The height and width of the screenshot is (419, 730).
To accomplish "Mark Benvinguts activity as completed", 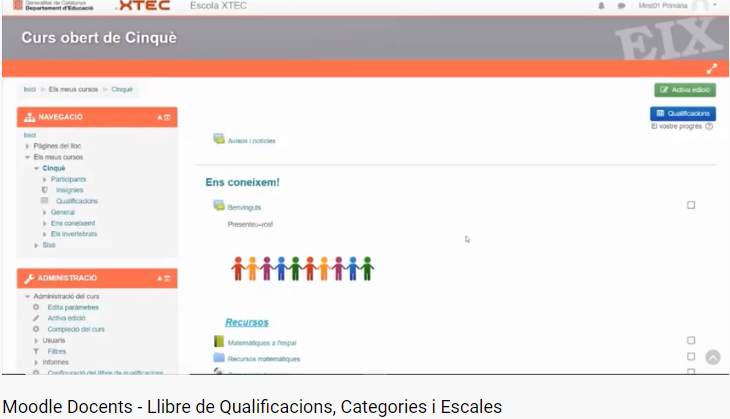I will (x=691, y=205).
